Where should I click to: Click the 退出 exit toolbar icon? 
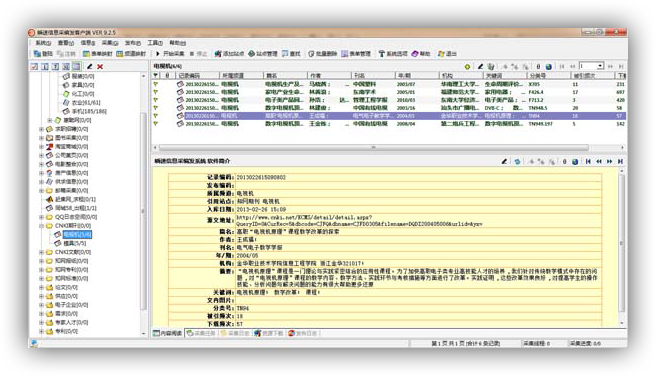[x=441, y=54]
